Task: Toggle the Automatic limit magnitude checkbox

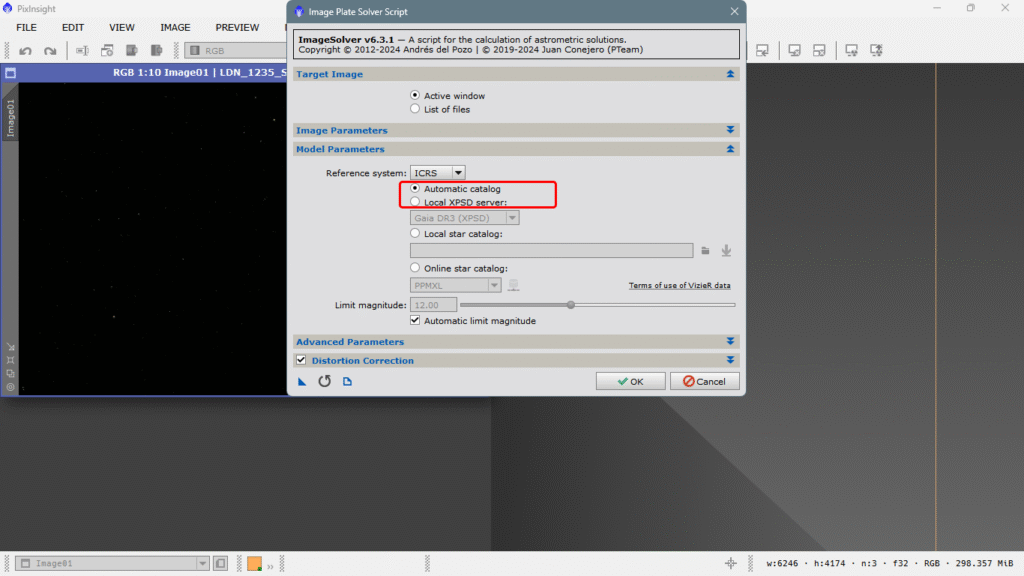Action: (x=415, y=321)
